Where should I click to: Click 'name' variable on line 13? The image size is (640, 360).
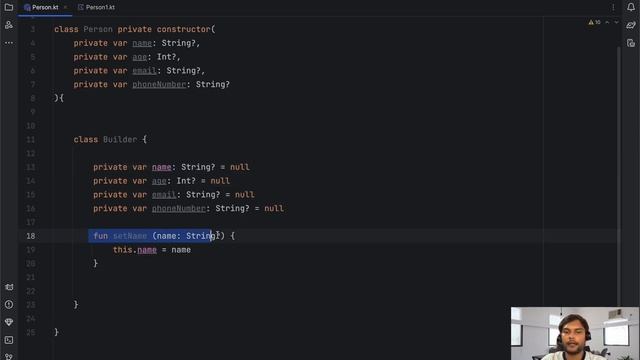coord(162,167)
